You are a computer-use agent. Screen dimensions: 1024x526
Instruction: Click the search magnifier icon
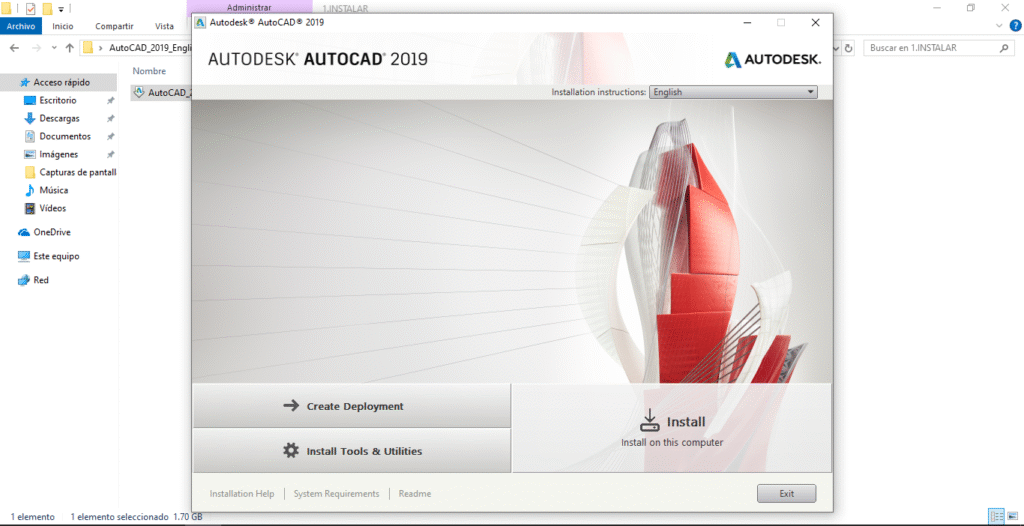coord(1004,48)
